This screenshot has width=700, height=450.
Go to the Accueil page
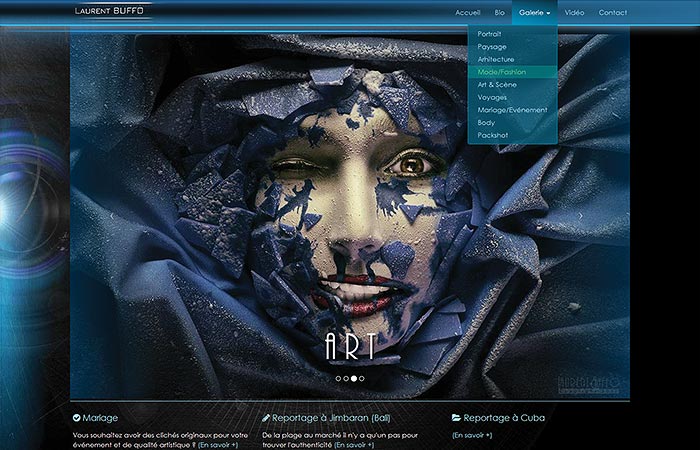point(467,12)
